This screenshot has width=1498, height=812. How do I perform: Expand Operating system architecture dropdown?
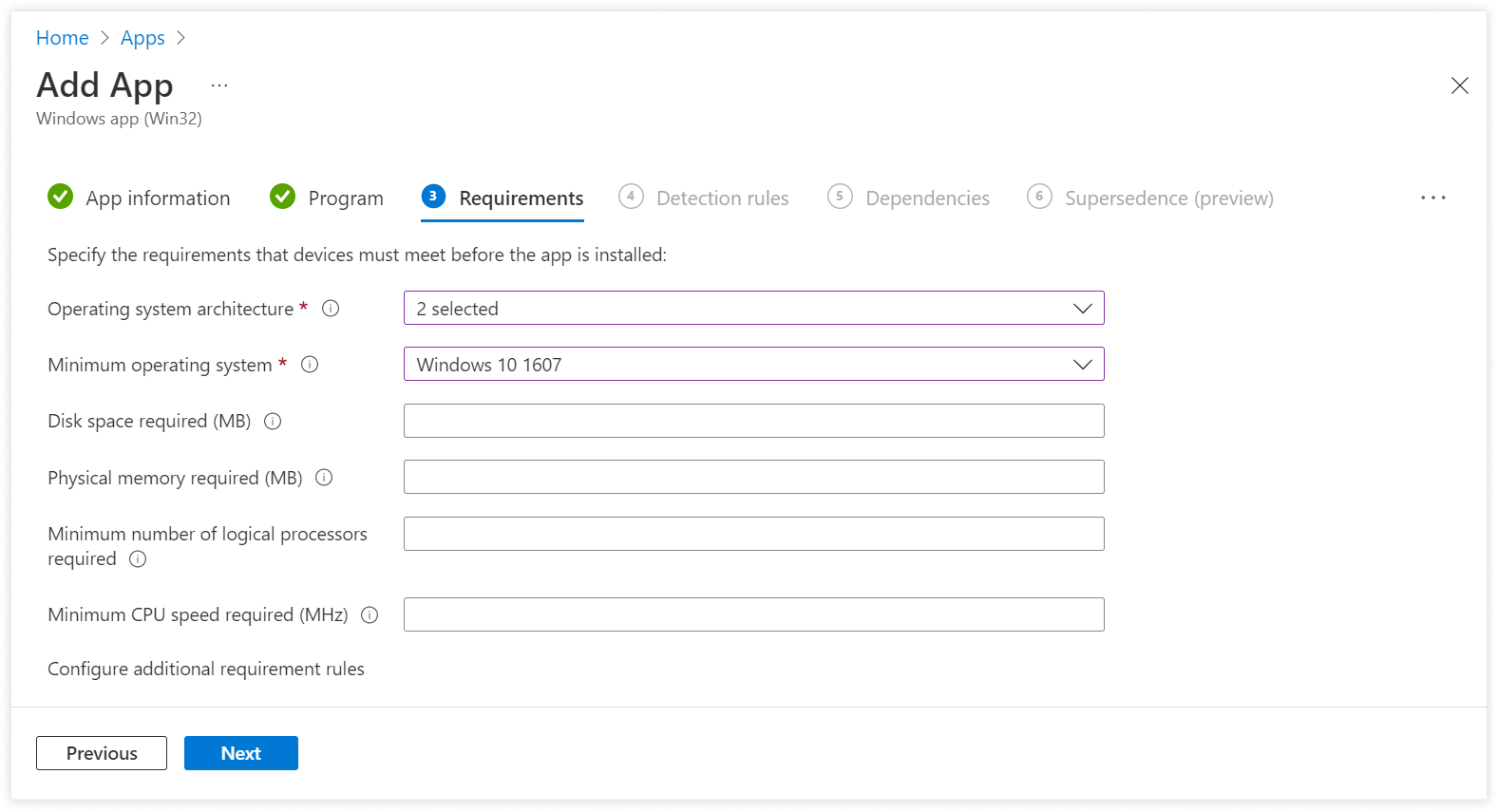(x=753, y=308)
